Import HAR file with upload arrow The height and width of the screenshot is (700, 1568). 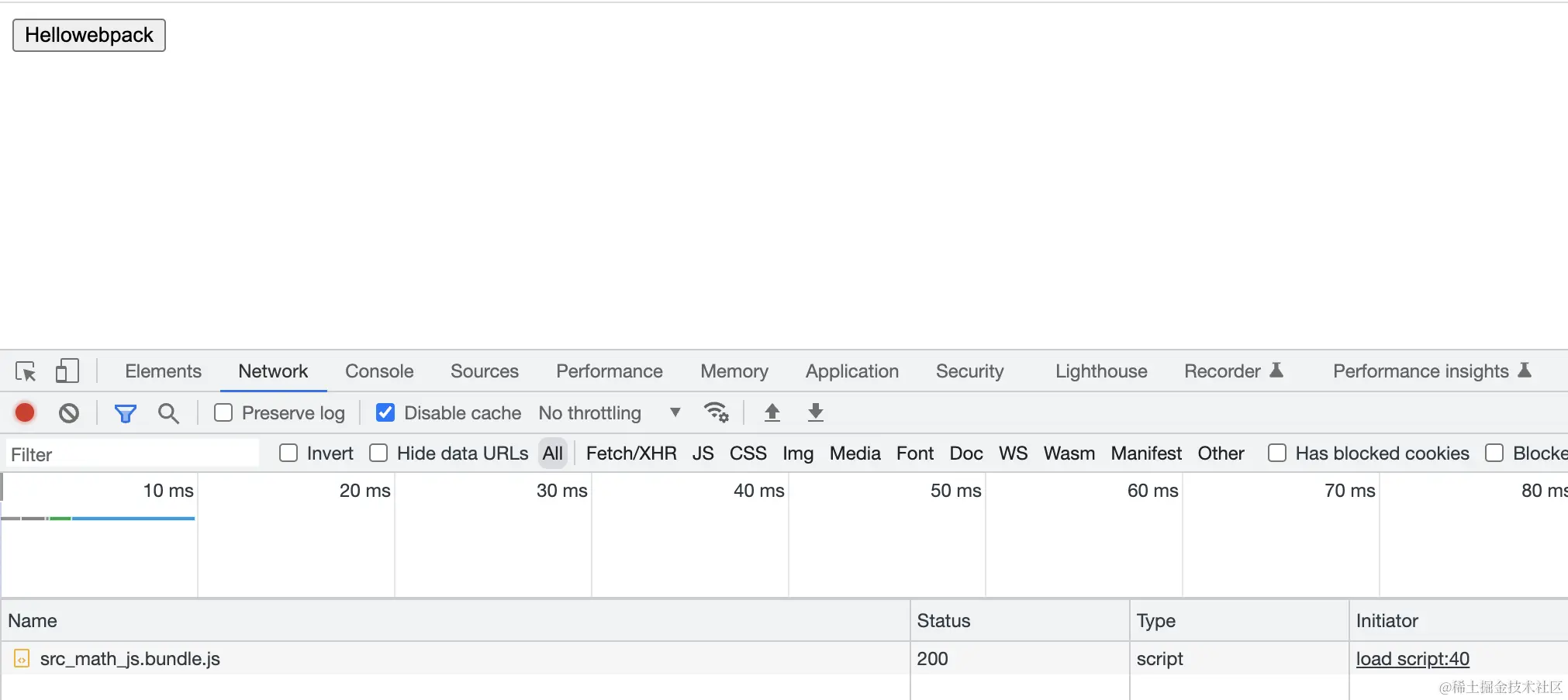click(x=772, y=412)
